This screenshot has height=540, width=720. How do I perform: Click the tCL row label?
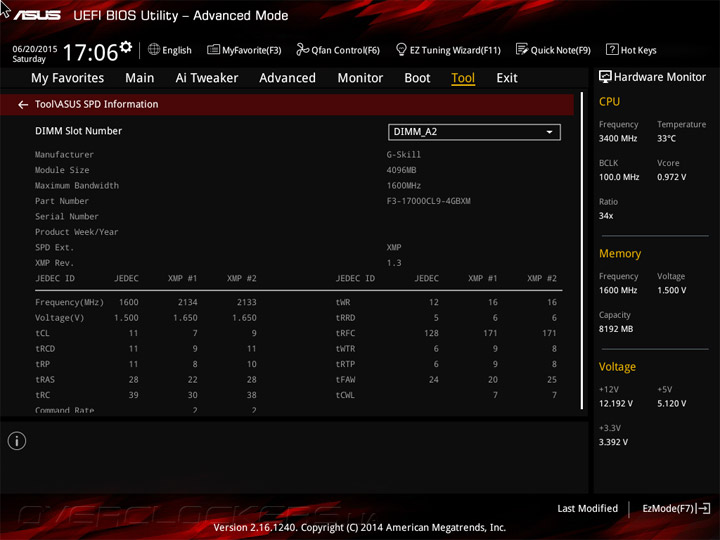pos(42,333)
